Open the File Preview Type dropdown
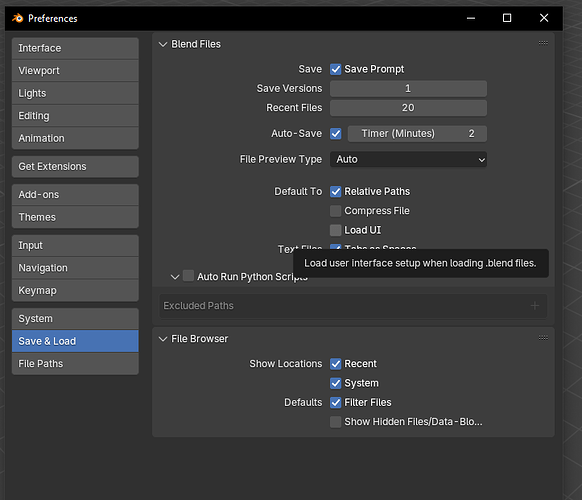Viewport: 582px width, 500px height. tap(408, 160)
